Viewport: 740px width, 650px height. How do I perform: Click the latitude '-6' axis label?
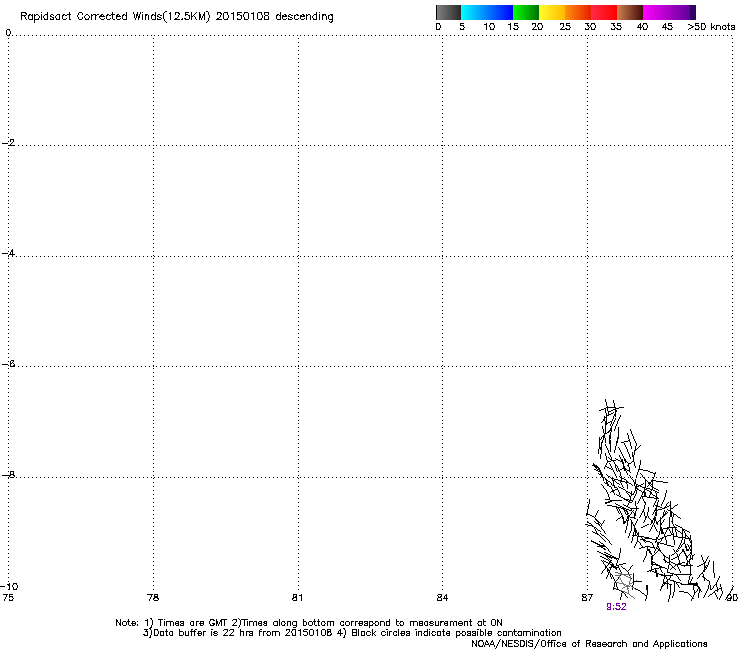click(x=8, y=364)
